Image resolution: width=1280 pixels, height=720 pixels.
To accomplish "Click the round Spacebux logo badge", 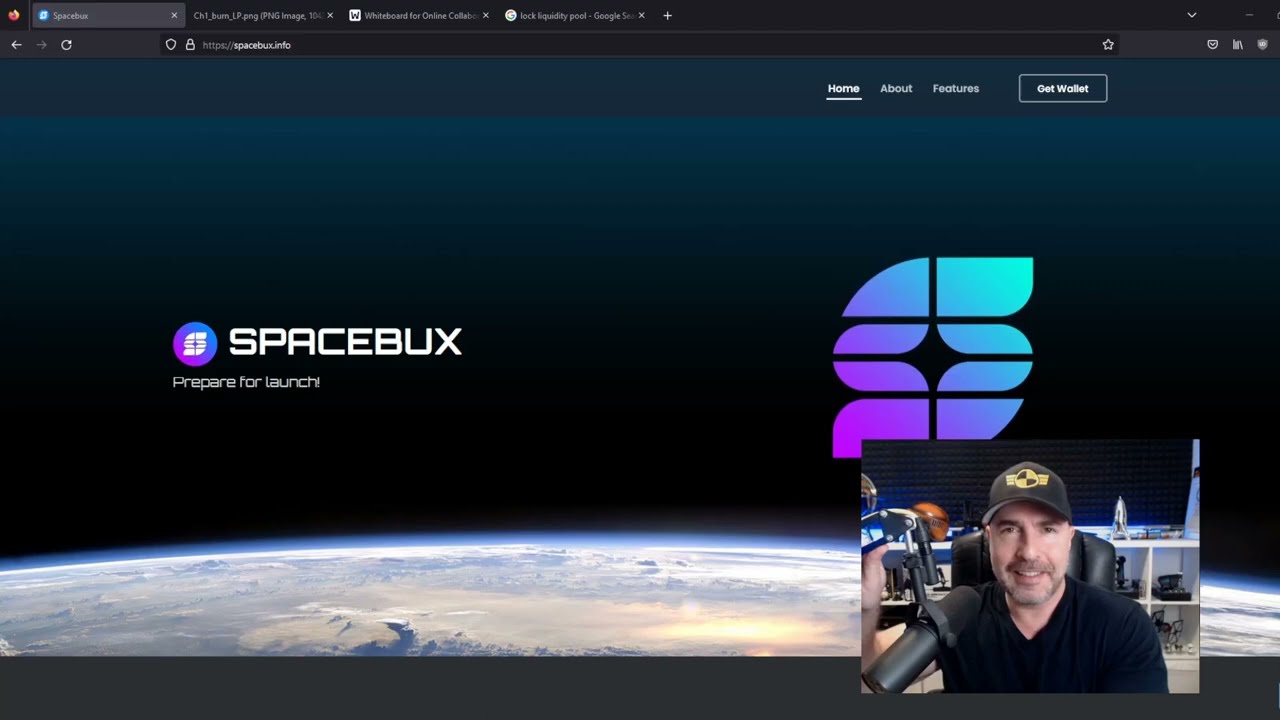I will coord(195,344).
